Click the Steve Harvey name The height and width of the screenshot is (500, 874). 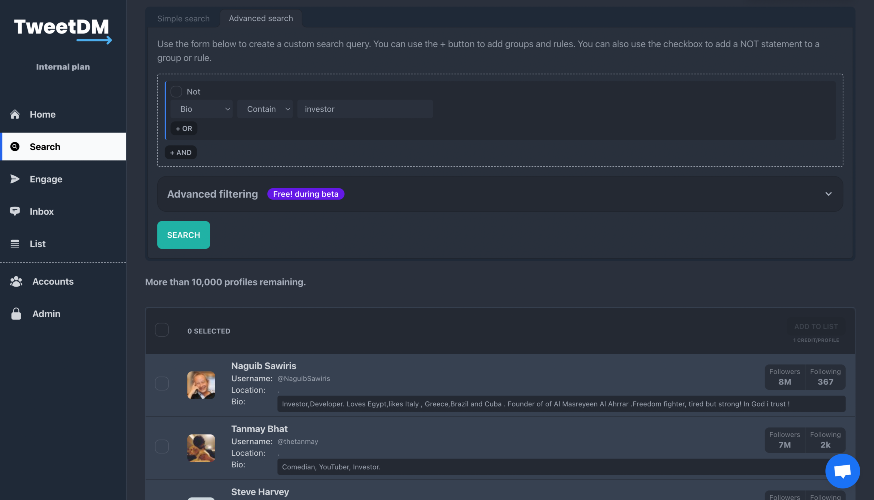tap(260, 492)
